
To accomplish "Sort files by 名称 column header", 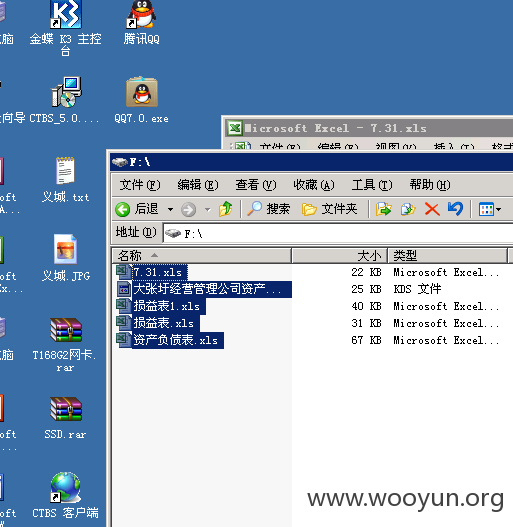I will pyautogui.click(x=201, y=256).
